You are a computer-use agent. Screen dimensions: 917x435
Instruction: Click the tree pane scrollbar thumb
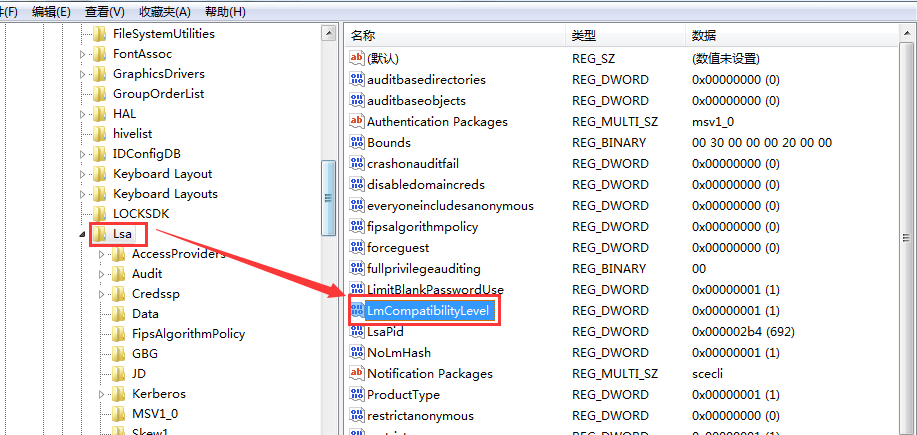329,198
